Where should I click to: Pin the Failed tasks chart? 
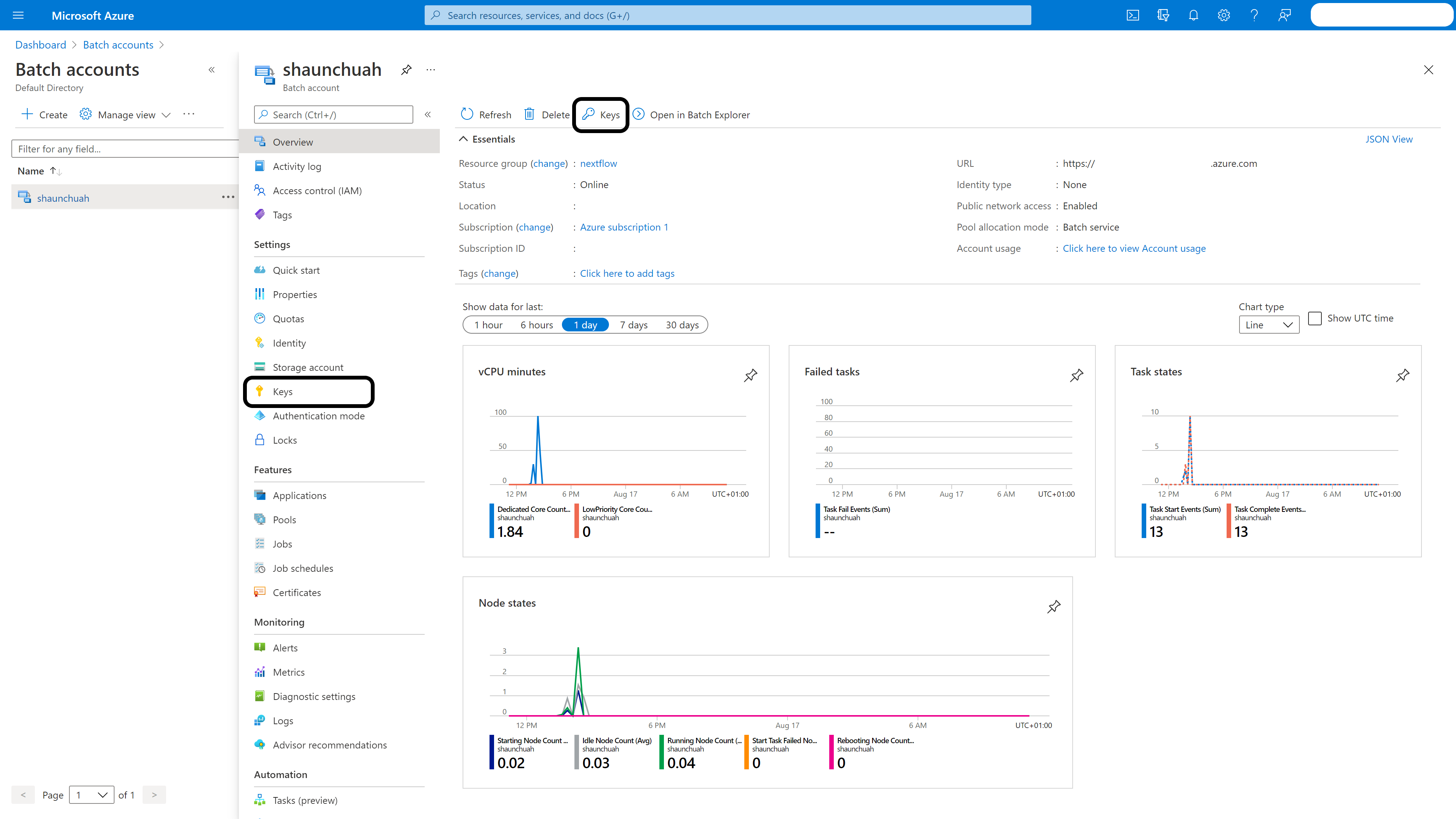1077,375
